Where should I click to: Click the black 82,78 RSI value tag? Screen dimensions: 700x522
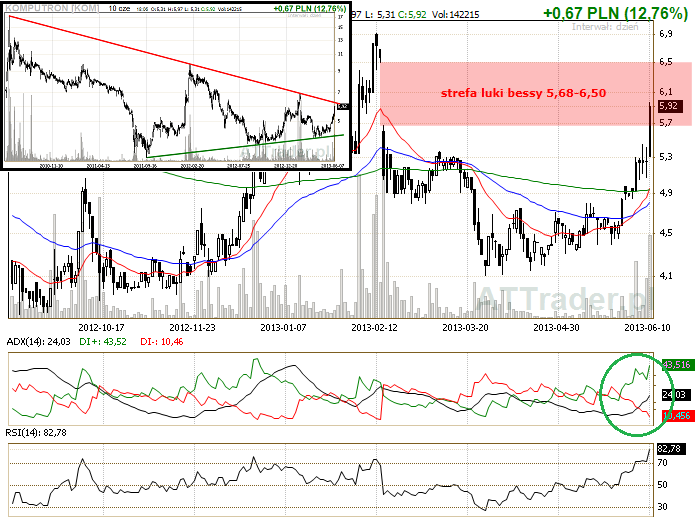click(x=670, y=449)
